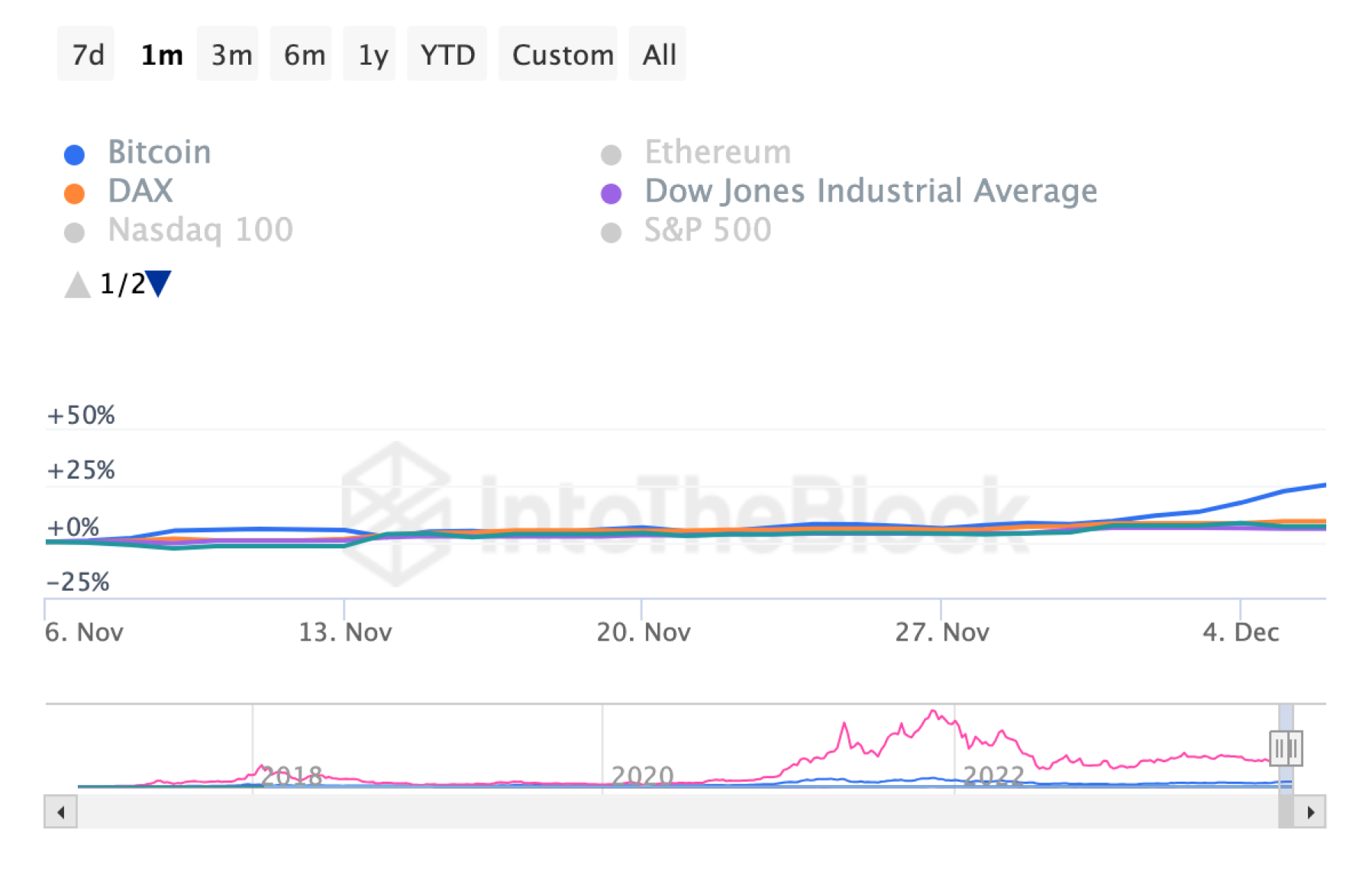Screen dimensions: 1372x875
Task: Click 2022 marker in navigator
Action: tap(994, 776)
